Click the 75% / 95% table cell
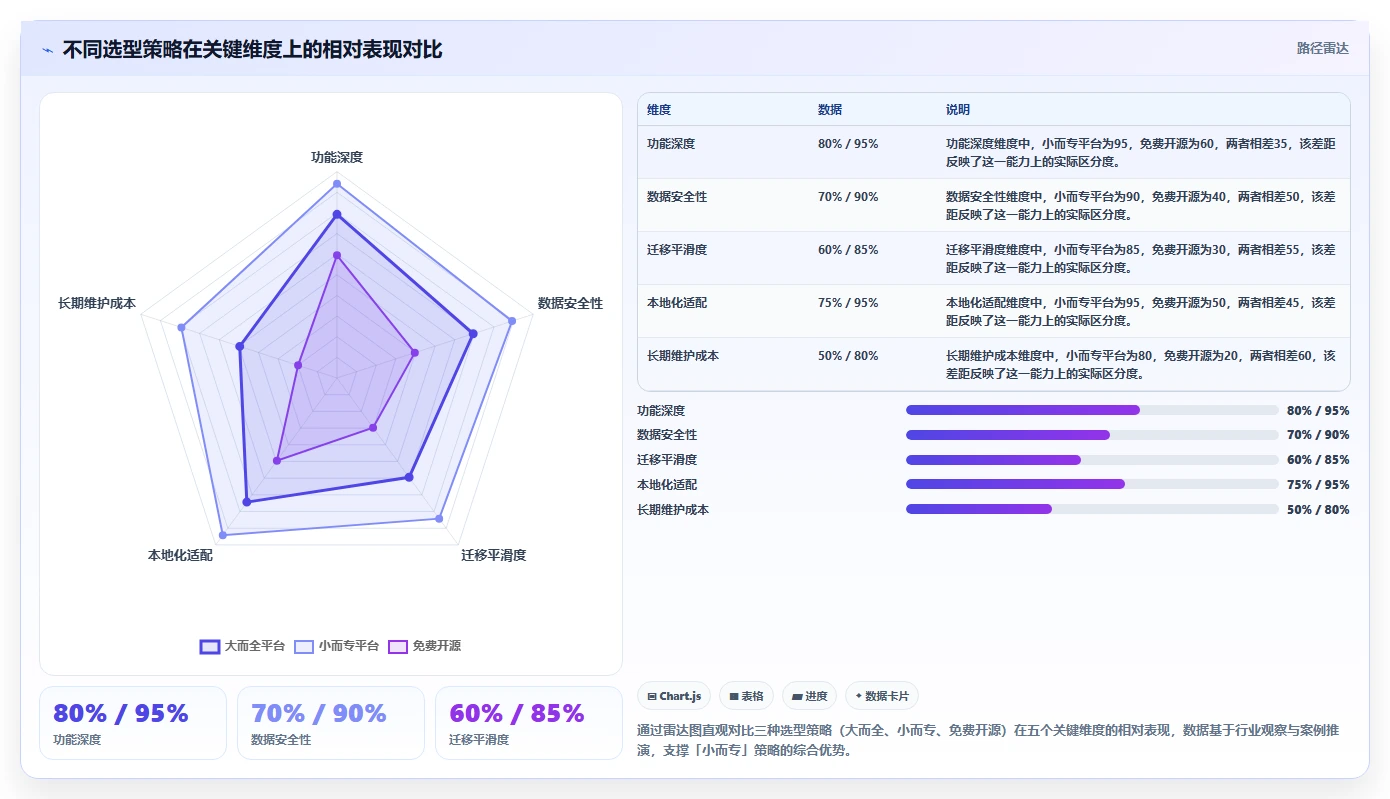Screen dimensions: 1390x799 (848, 303)
